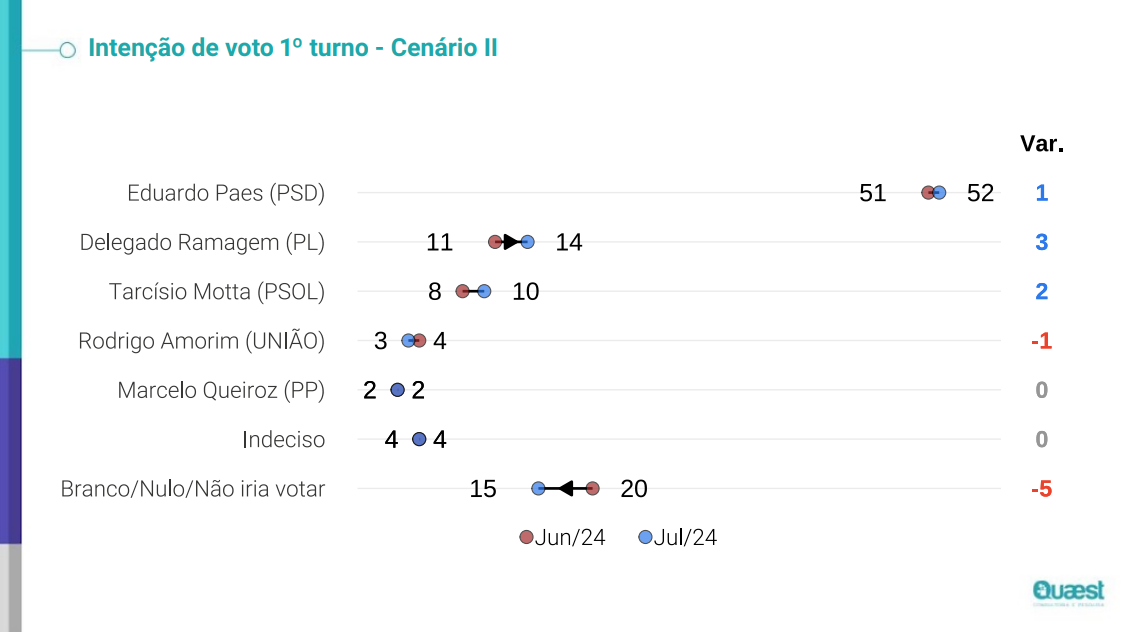Click the circle bullet beside the title
The height and width of the screenshot is (632, 1126).
pyautogui.click(x=68, y=49)
